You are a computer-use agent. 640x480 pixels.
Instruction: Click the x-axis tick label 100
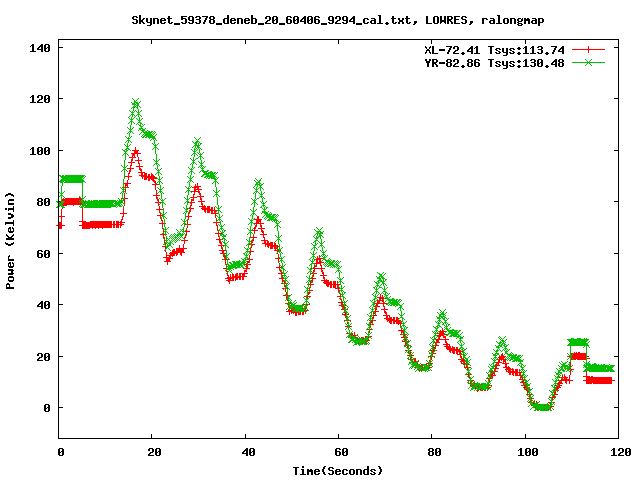(x=528, y=452)
